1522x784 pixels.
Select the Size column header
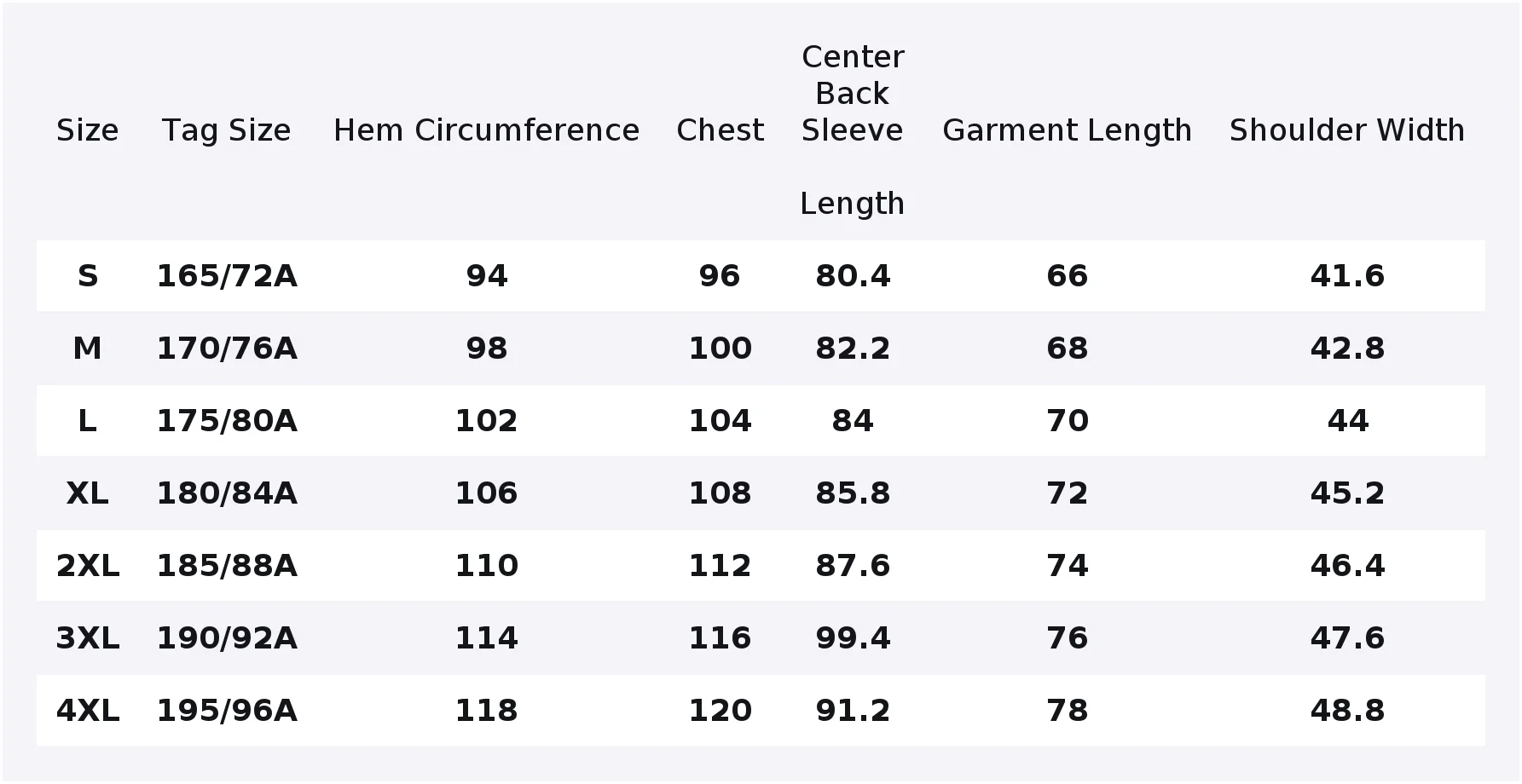tap(87, 130)
